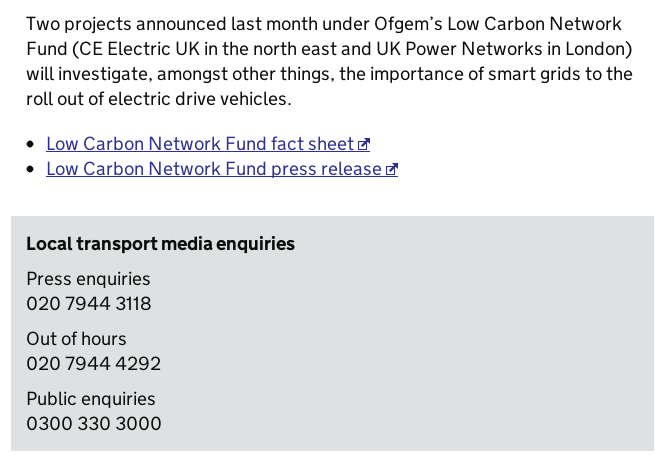Image resolution: width=667 pixels, height=461 pixels.
Task: Click the paragraph starting Two projects announced
Action: (330, 62)
